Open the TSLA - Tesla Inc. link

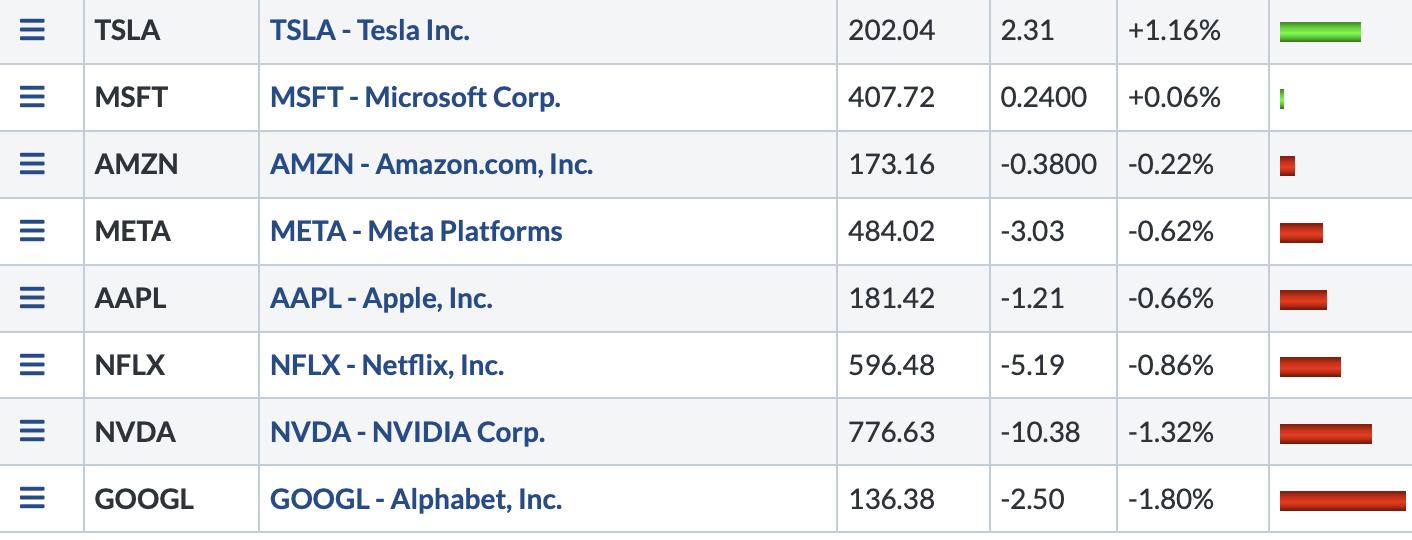[370, 31]
